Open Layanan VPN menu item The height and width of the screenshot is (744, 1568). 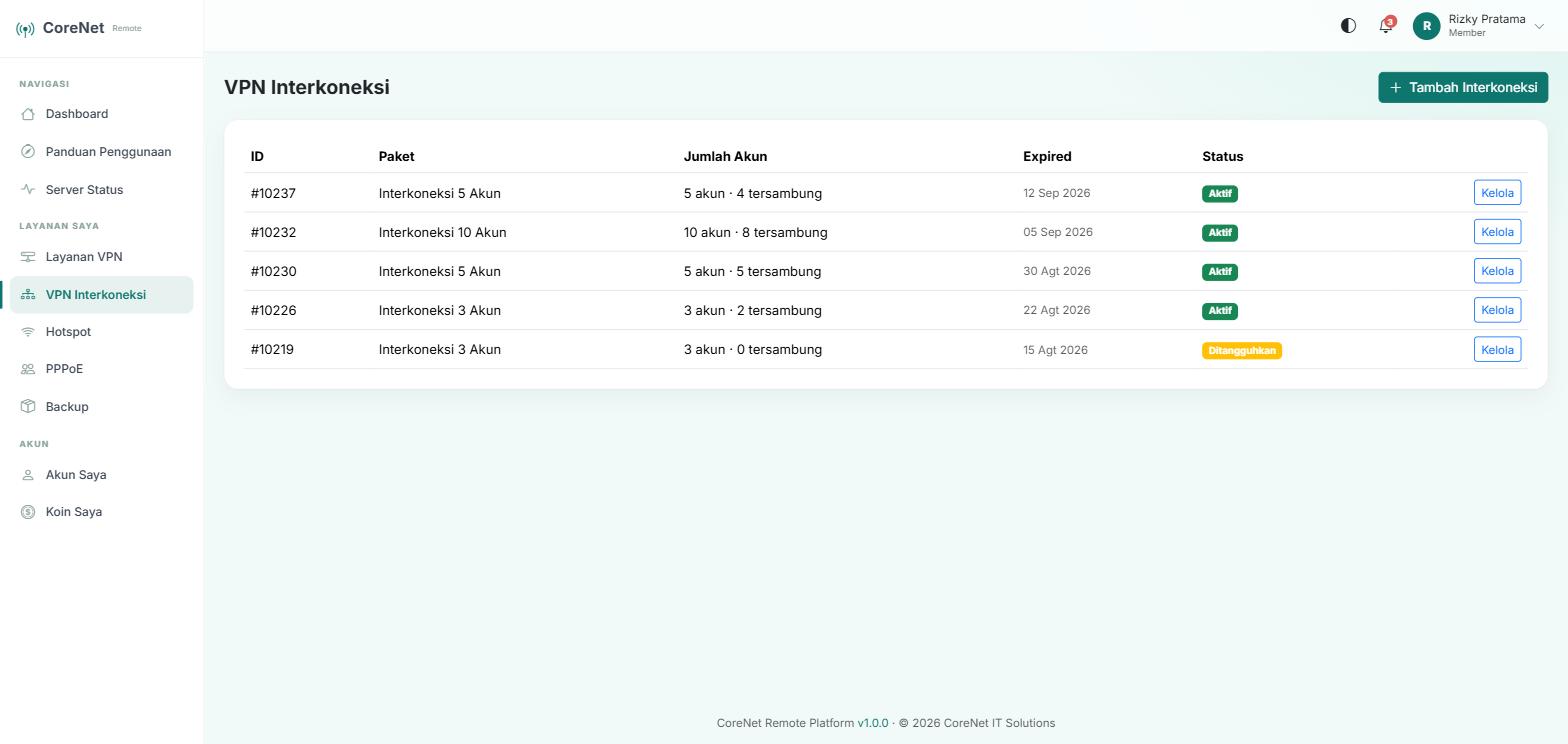[101, 257]
